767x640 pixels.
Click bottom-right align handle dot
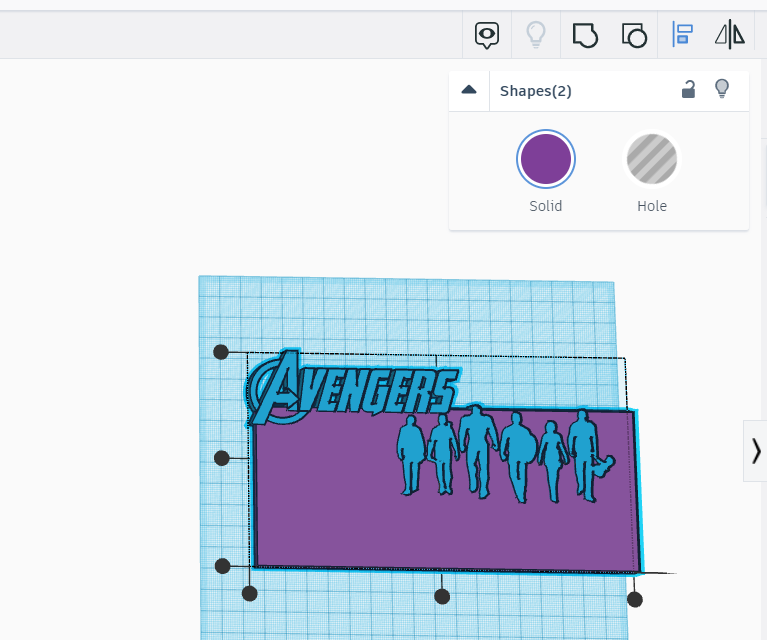[635, 599]
